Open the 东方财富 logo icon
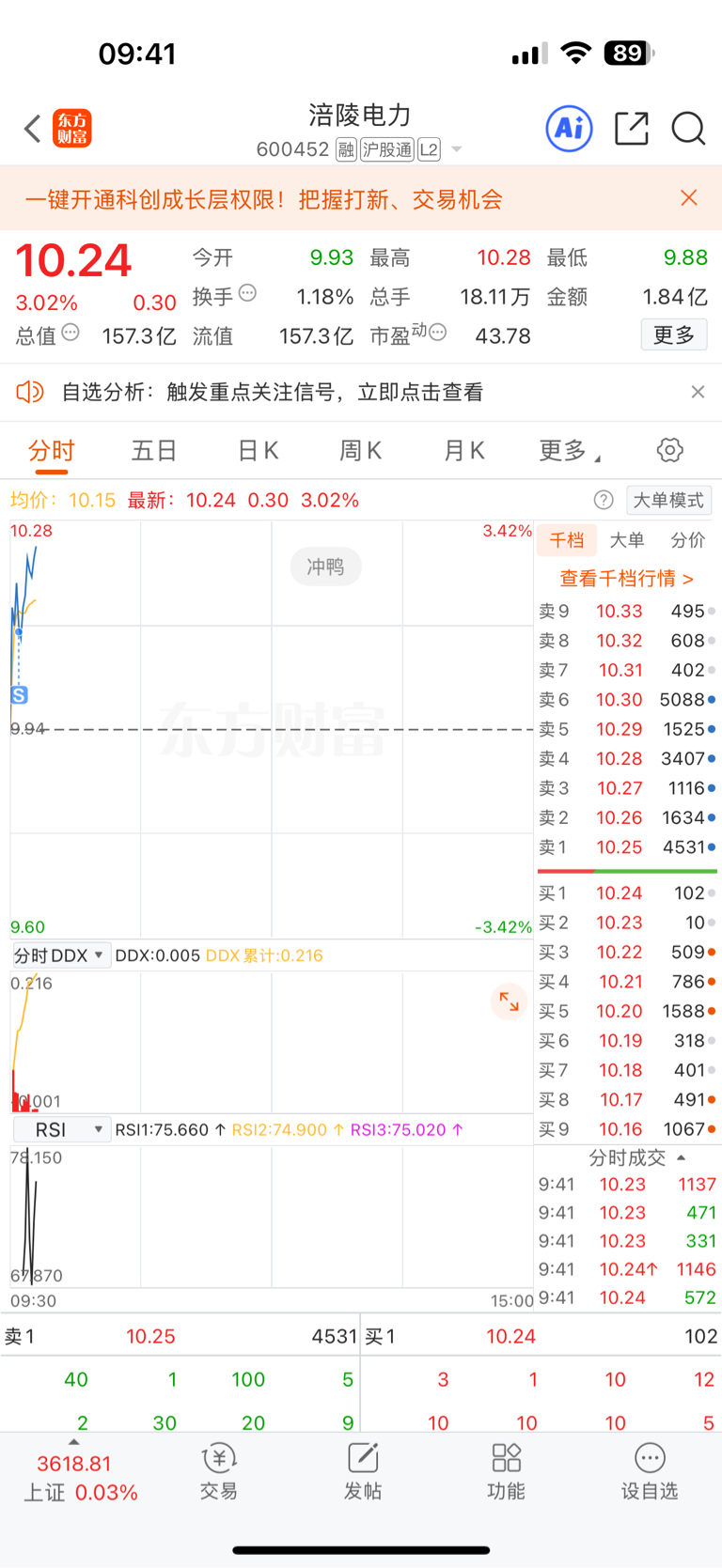The width and height of the screenshot is (722, 1568). (72, 129)
